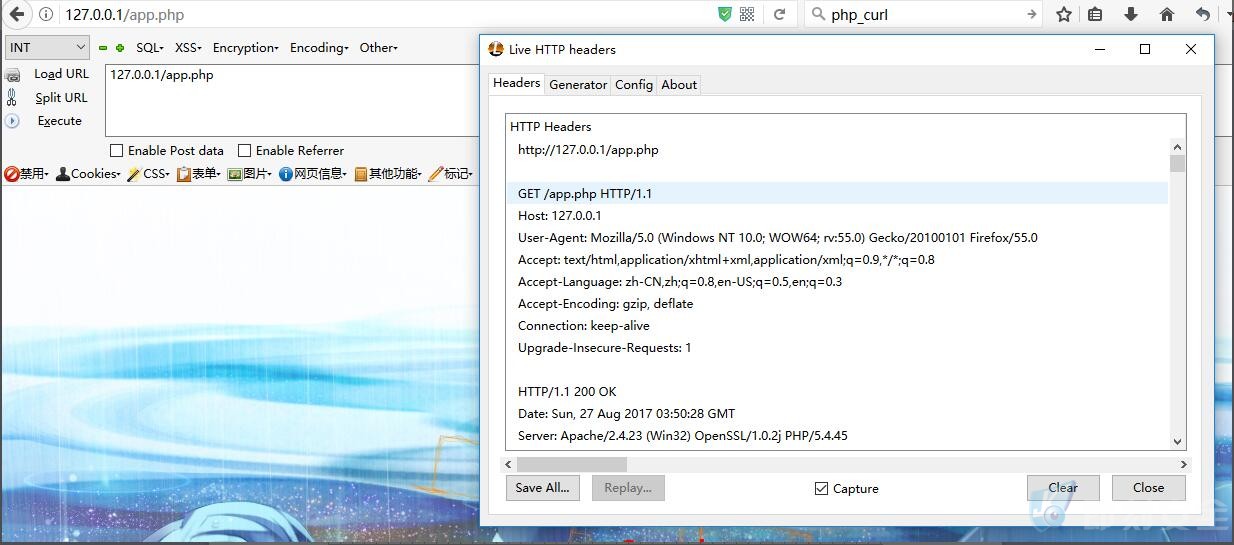This screenshot has width=1234, height=545.
Task: Click the php_curl search box
Action: click(925, 14)
